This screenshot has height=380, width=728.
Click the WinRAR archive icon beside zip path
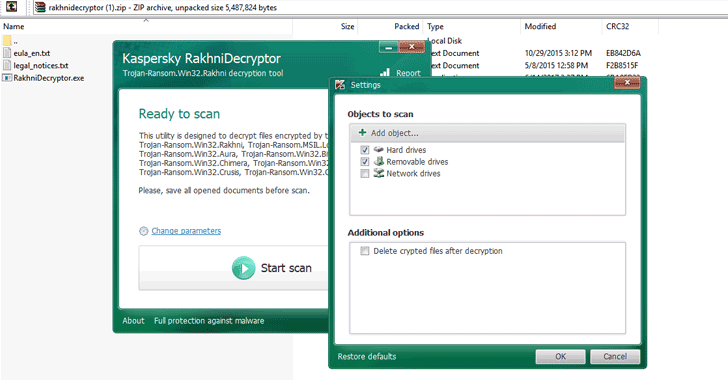41,7
